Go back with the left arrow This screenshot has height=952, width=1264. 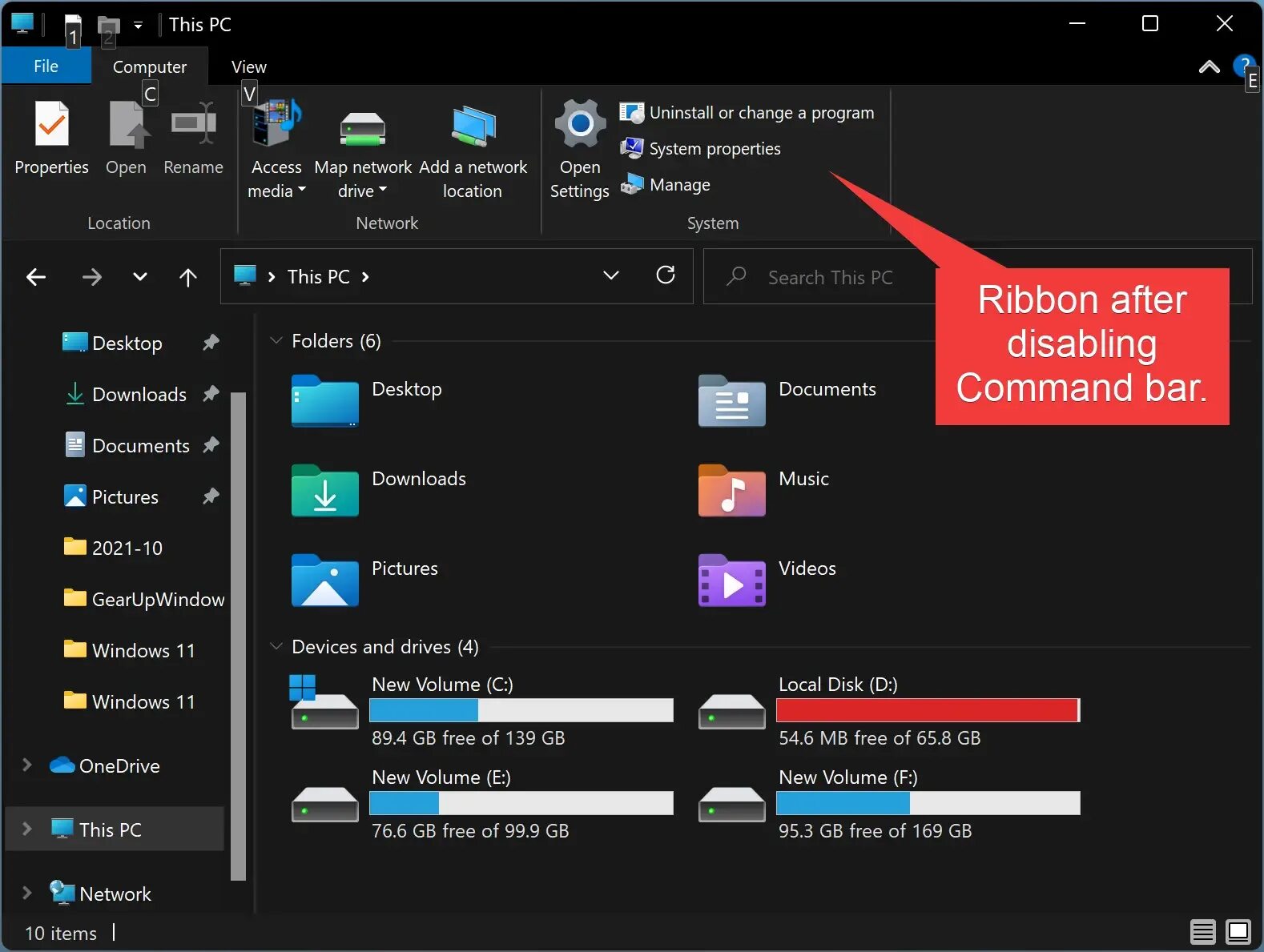(x=36, y=277)
